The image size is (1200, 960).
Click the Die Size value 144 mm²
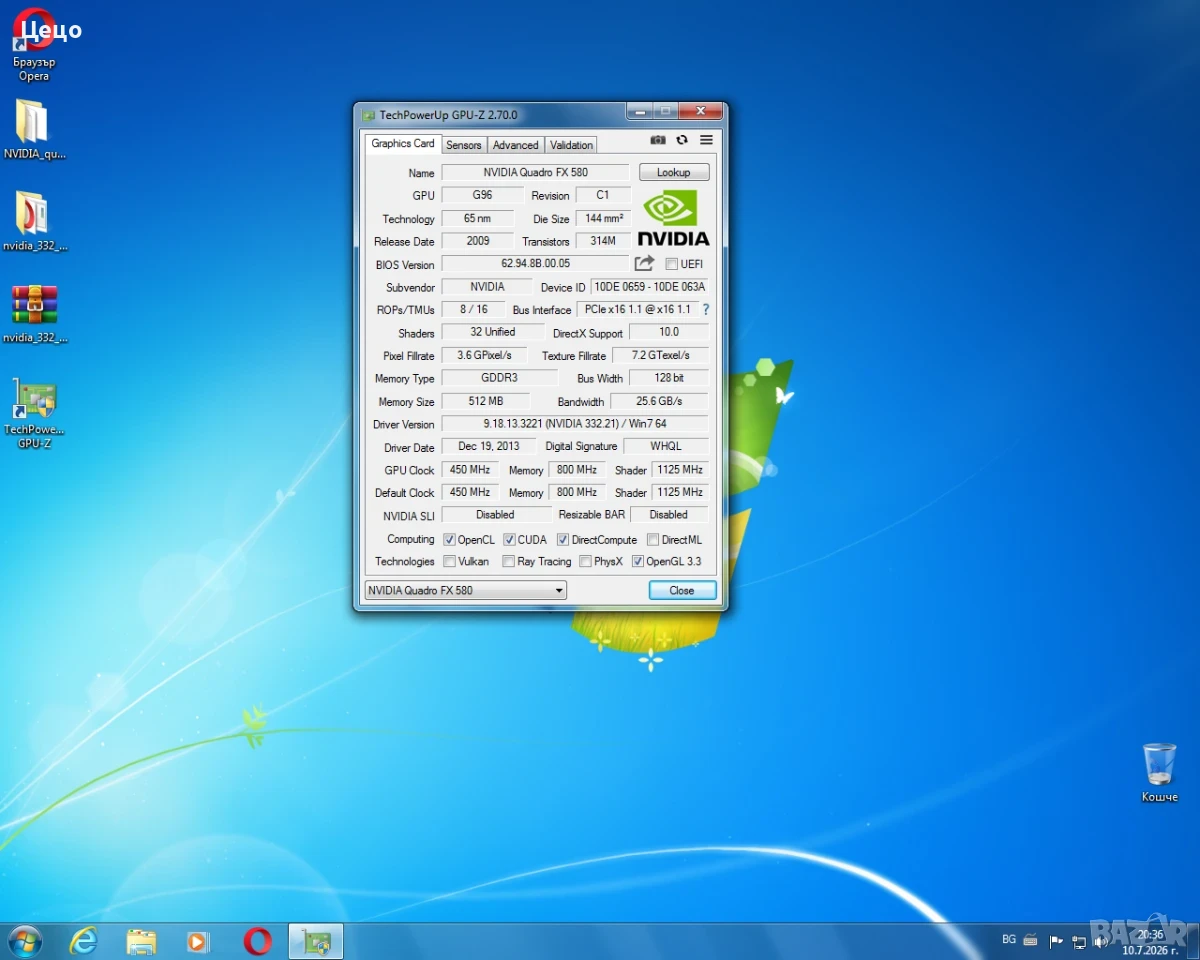tap(604, 218)
